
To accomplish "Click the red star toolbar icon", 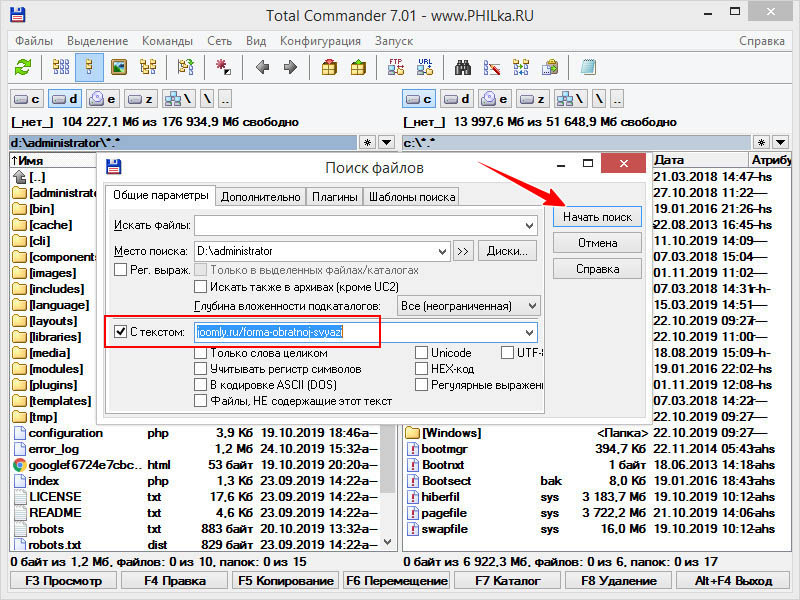I will (223, 67).
